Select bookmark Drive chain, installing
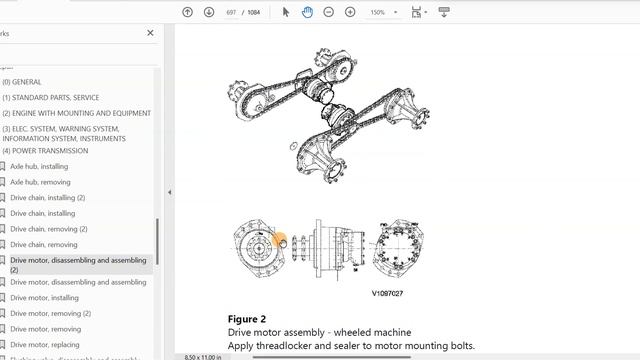 [x=43, y=213]
